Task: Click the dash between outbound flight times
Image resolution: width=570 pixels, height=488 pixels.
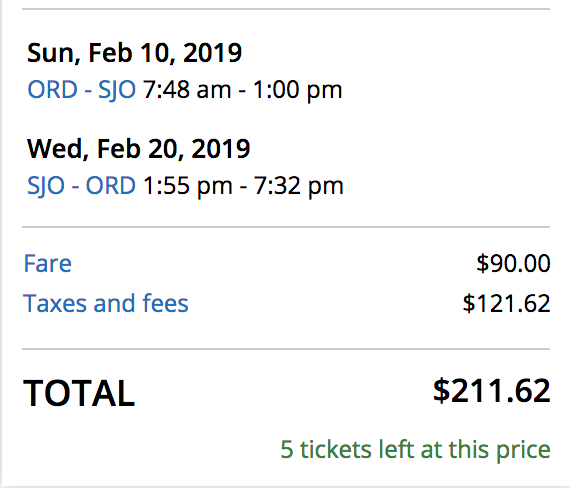Action: 242,90
